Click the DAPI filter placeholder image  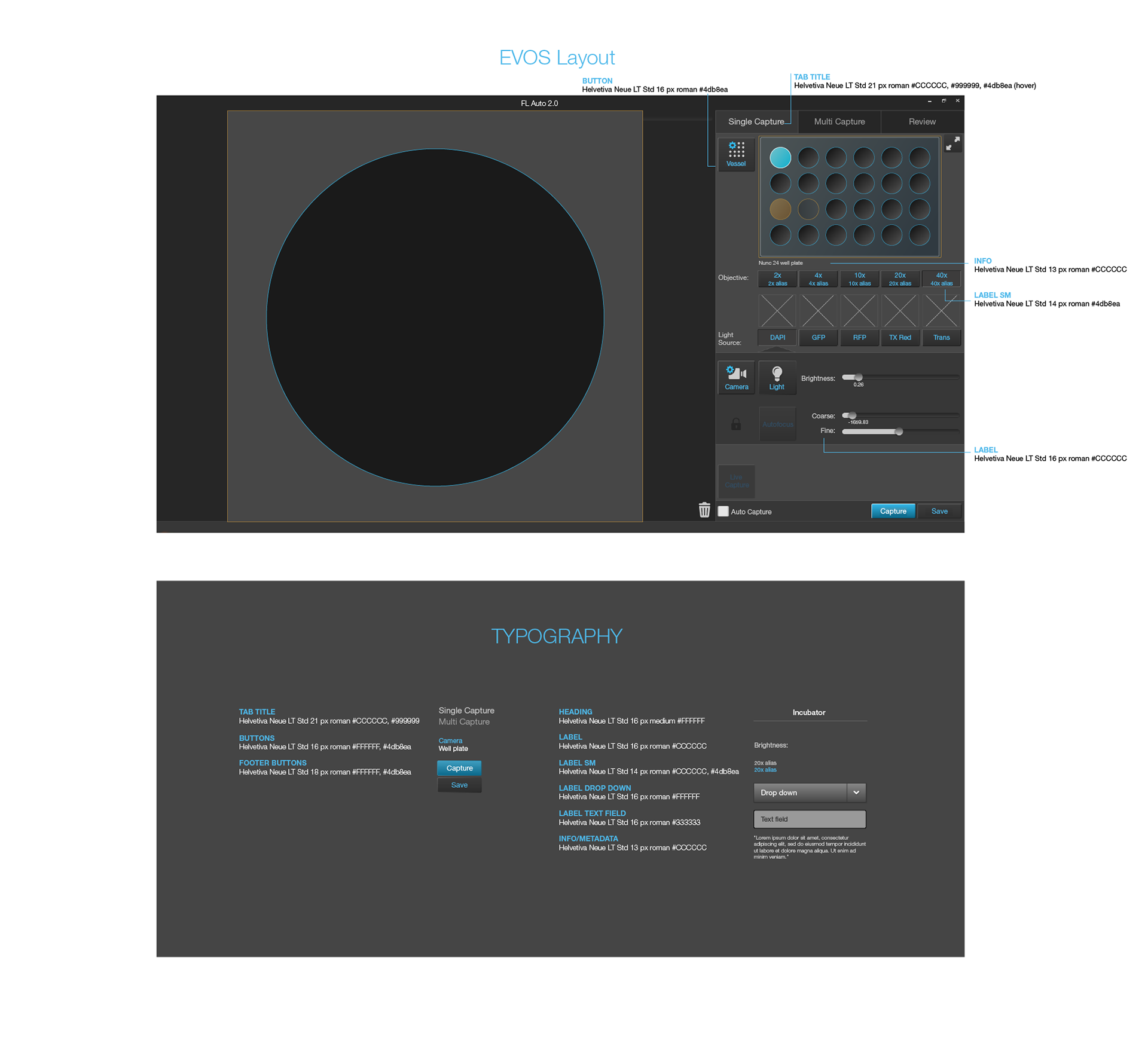tap(777, 311)
